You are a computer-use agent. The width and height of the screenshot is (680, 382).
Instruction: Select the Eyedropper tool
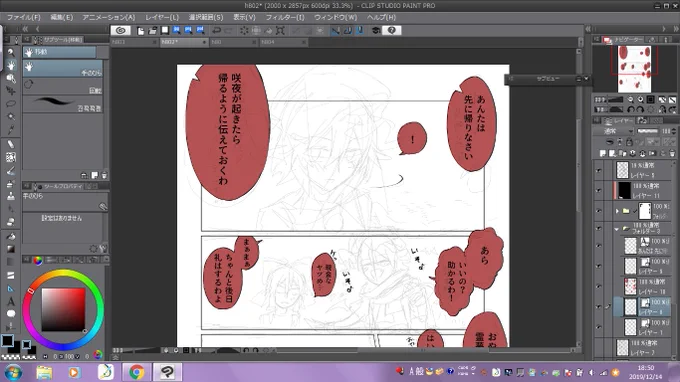coord(11,130)
